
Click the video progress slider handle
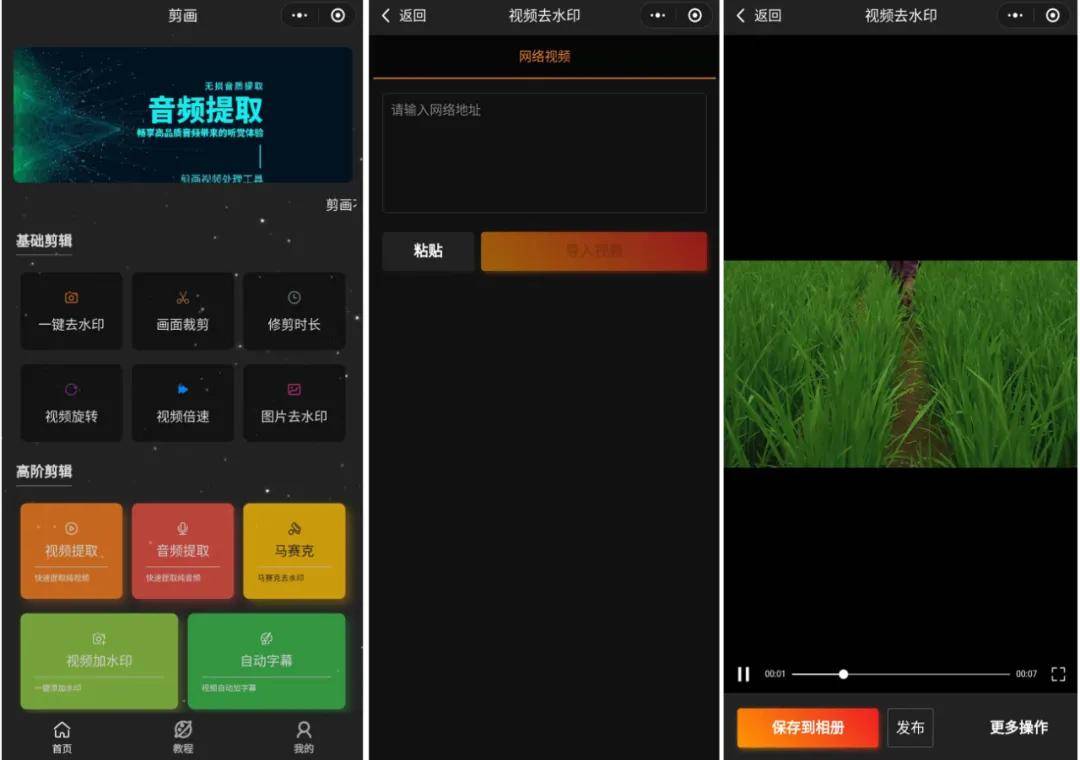pos(843,674)
